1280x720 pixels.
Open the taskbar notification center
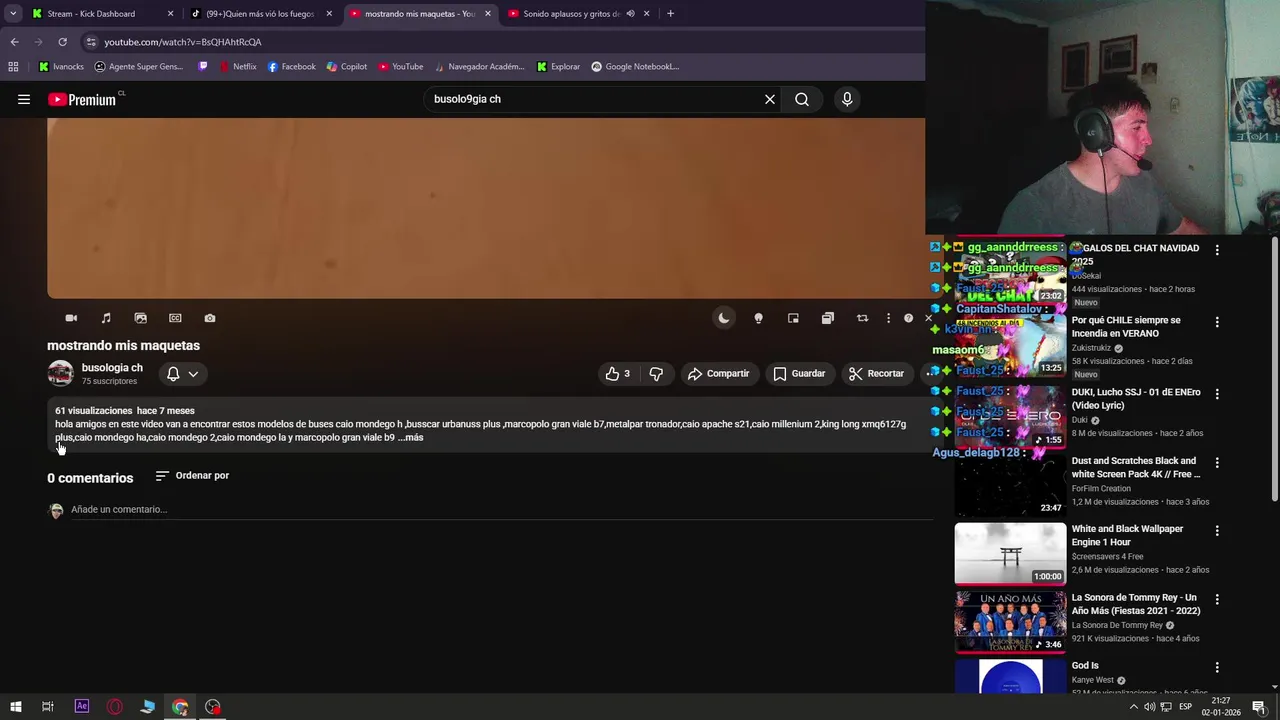pos(1259,707)
